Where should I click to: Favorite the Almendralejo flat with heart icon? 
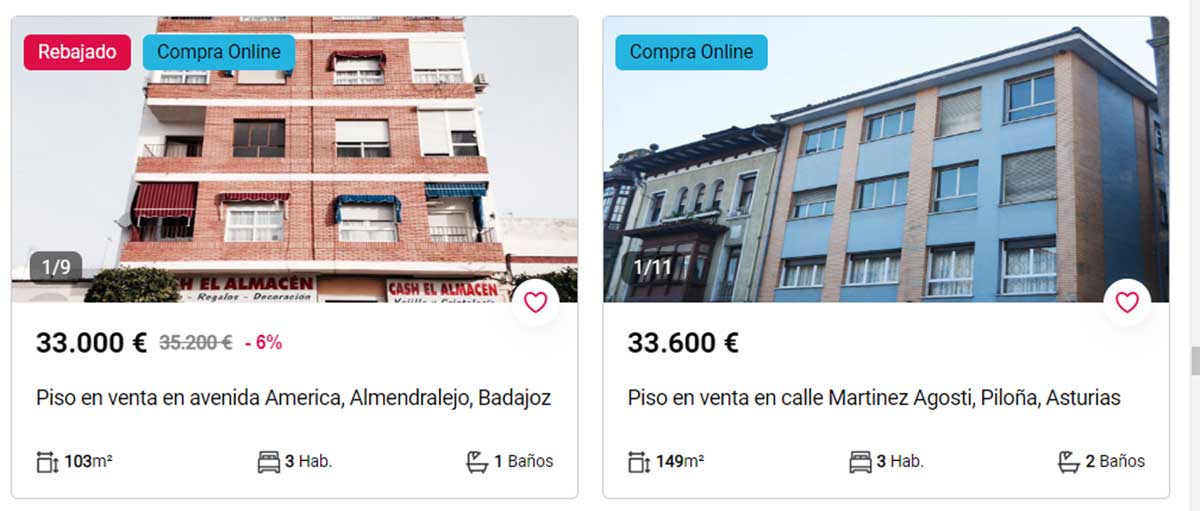tap(536, 302)
